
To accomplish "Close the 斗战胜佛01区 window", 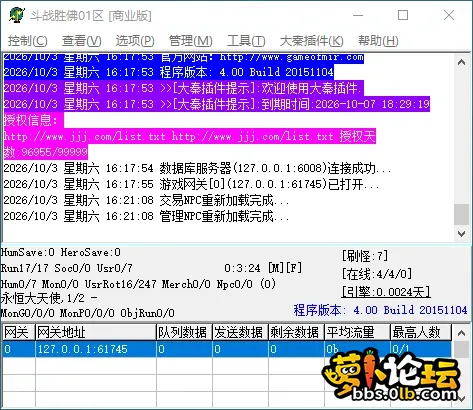I will (449, 15).
